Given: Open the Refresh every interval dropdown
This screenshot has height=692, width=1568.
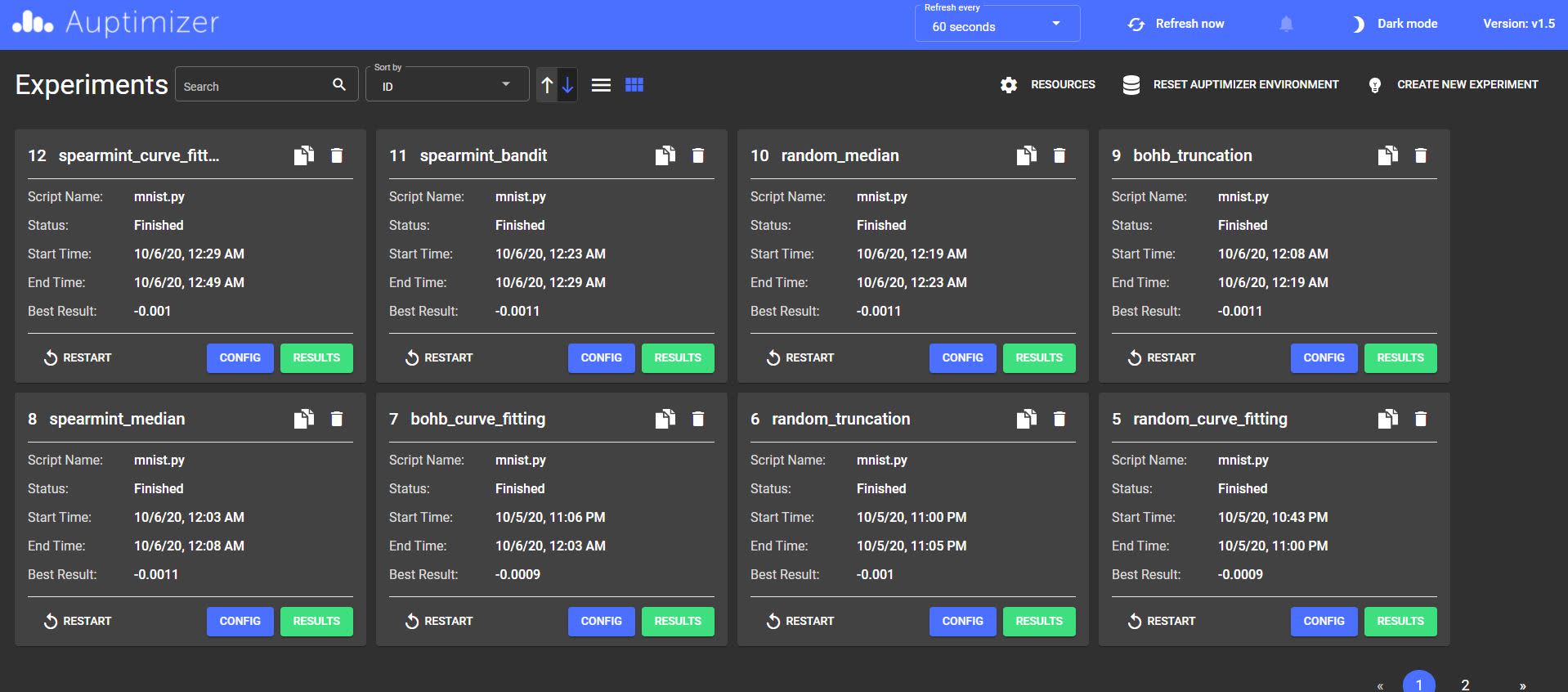Looking at the screenshot, I should 997,23.
